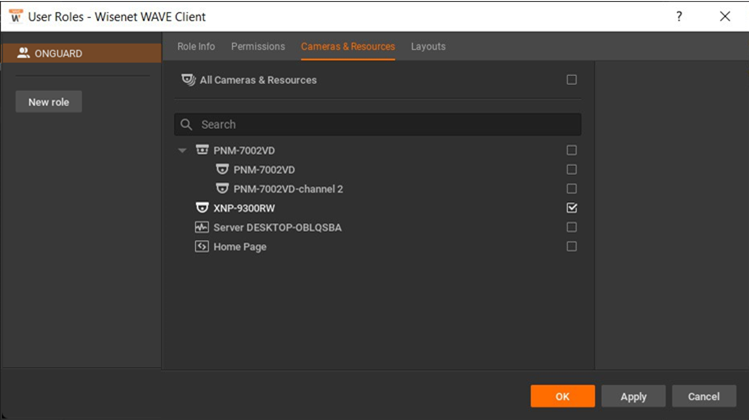Select the PNM-7002VD group row label
The width and height of the screenshot is (749, 420).
pos(244,151)
